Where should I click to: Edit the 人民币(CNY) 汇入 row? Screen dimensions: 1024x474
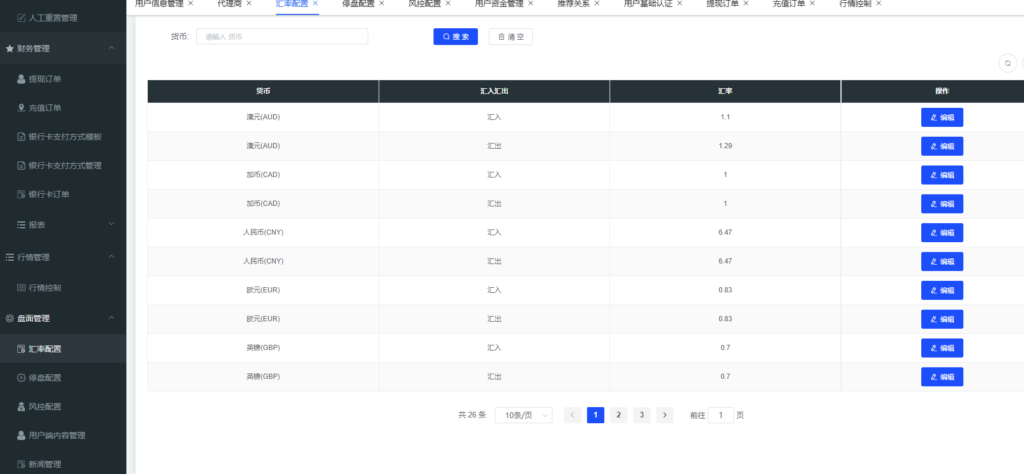click(x=942, y=232)
